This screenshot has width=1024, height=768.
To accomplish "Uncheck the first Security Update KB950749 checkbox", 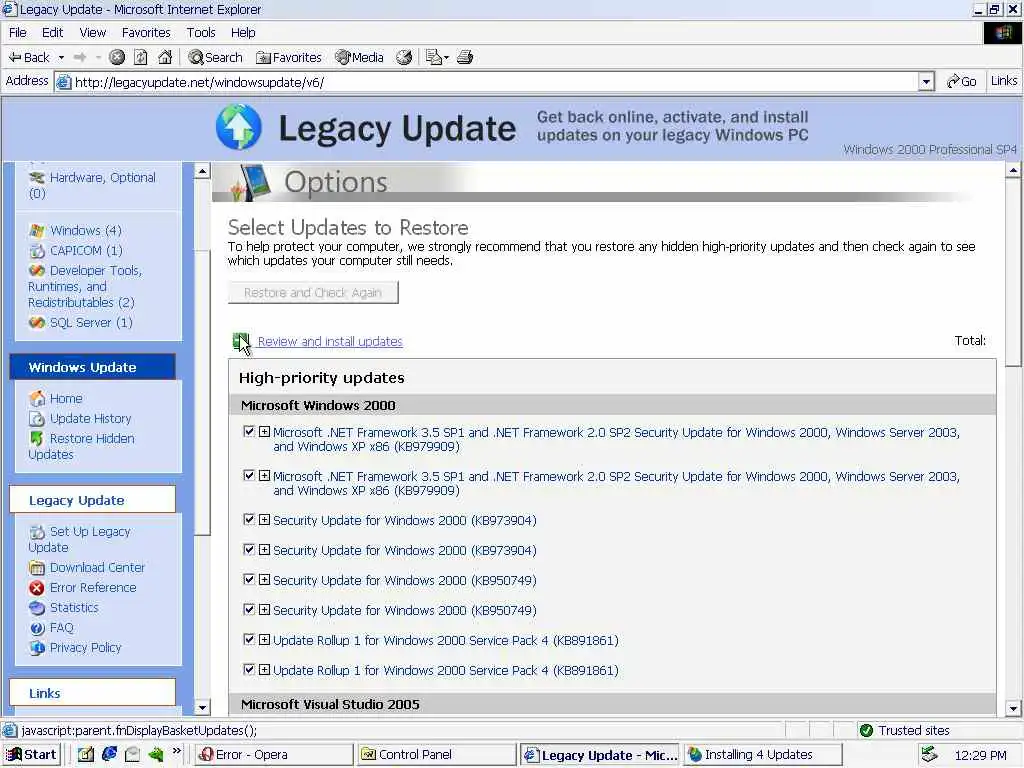I will (249, 579).
